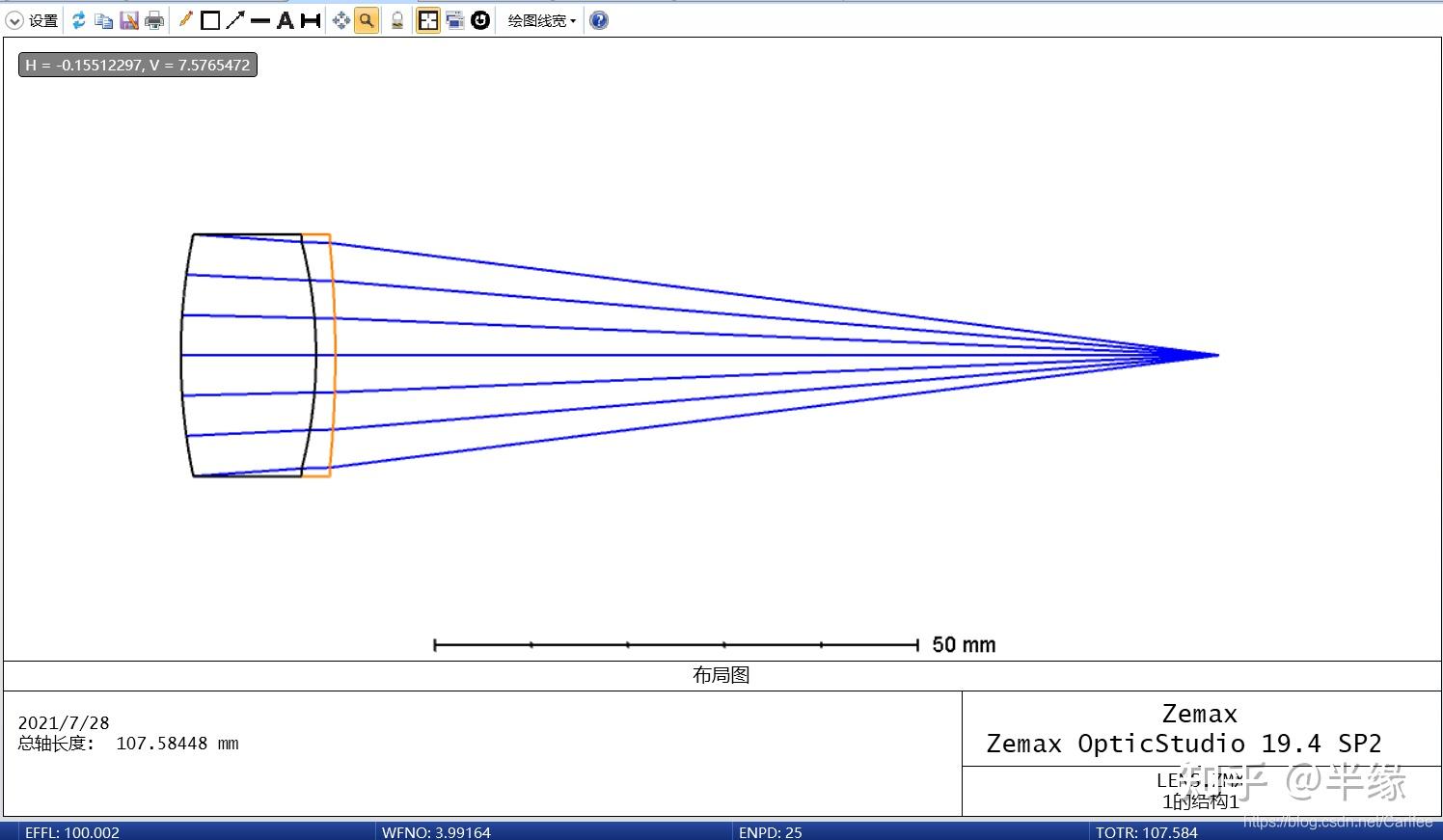Select the rectangle drawing tool

click(210, 20)
